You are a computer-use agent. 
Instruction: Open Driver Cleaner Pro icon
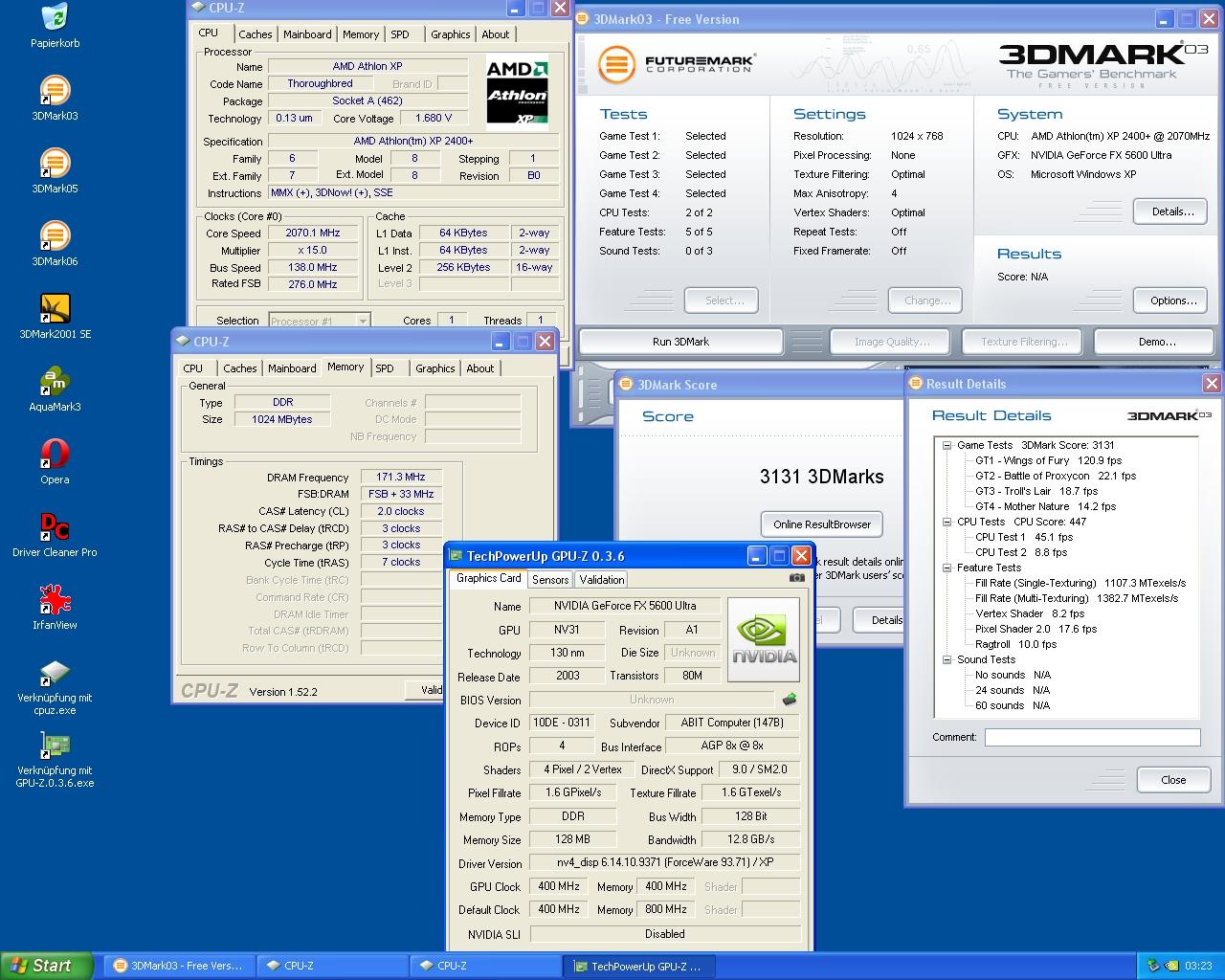(x=55, y=527)
